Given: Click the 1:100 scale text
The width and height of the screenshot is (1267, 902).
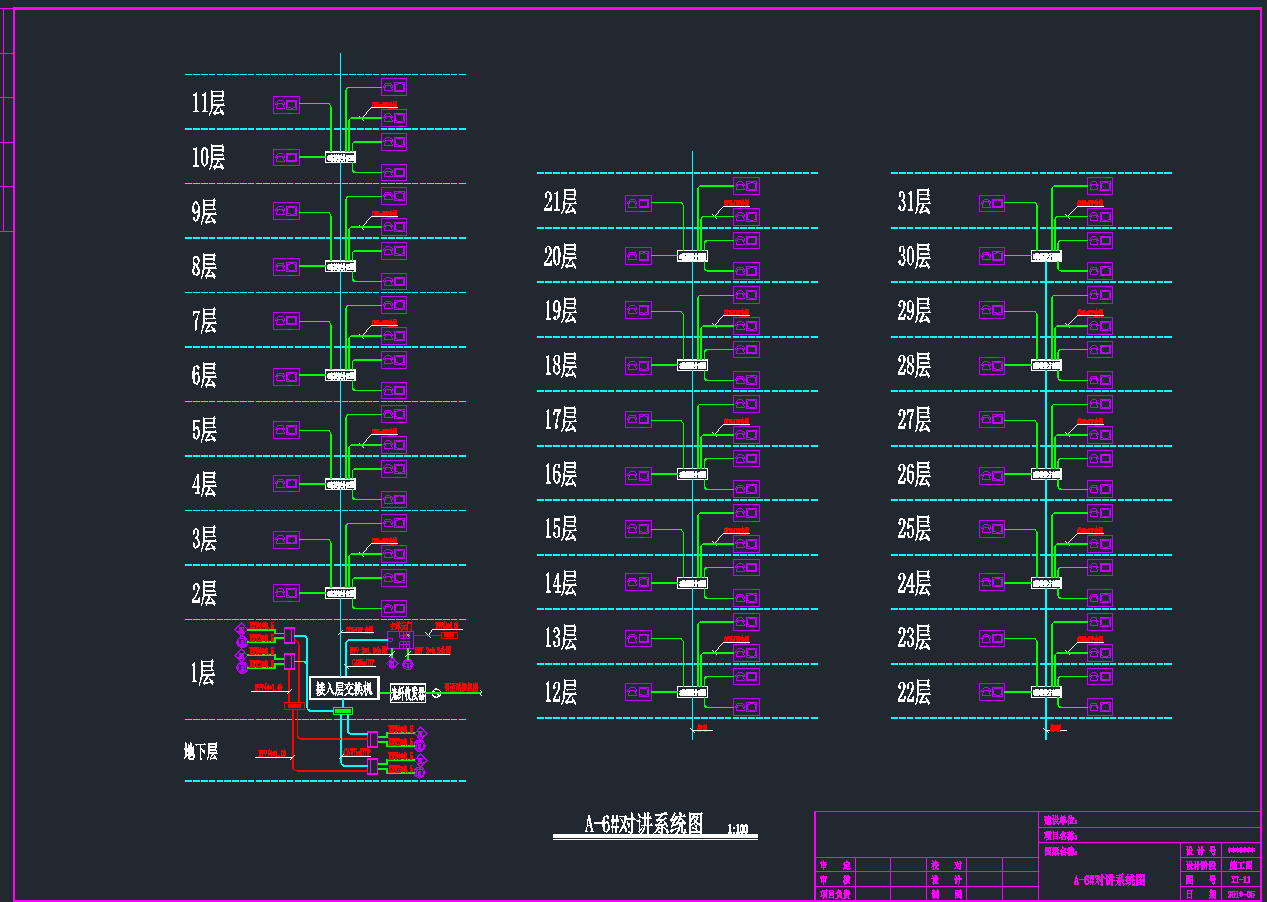Looking at the screenshot, I should click(x=737, y=829).
